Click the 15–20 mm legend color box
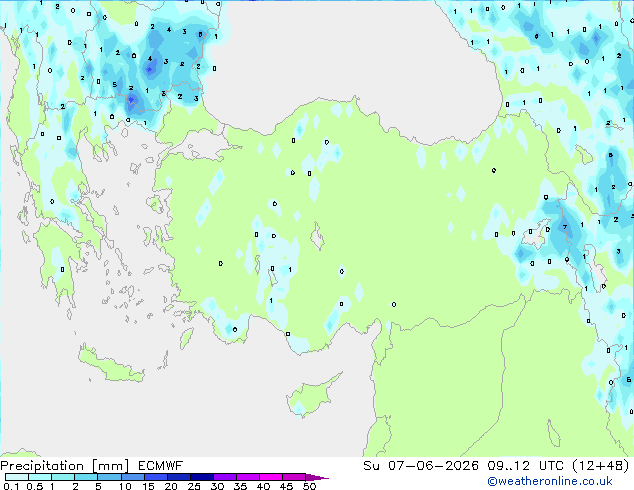 [156, 477]
